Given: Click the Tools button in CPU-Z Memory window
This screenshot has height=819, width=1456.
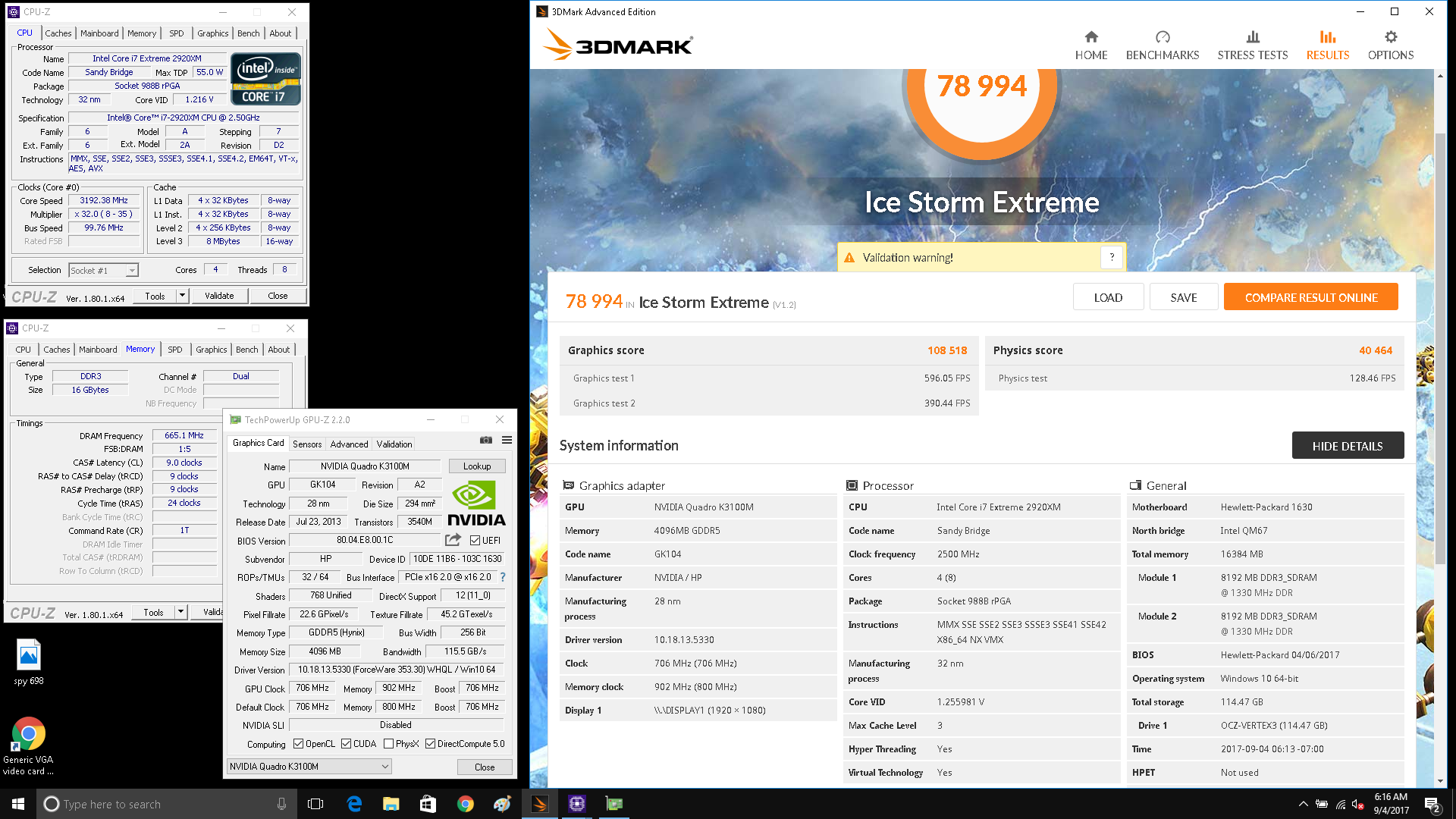Looking at the screenshot, I should click(x=153, y=612).
